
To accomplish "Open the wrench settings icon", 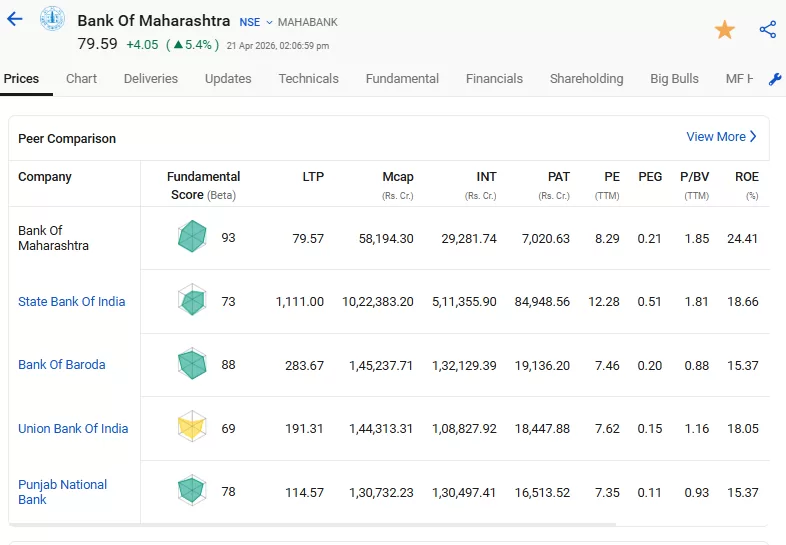I will click(x=774, y=79).
